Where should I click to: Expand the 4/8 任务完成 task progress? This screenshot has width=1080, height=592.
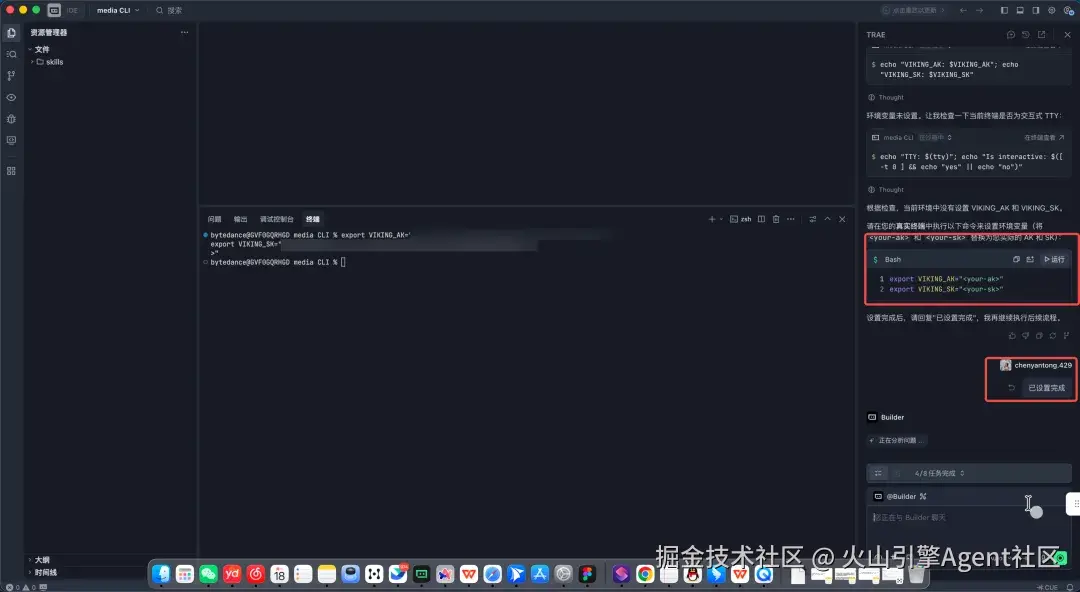[939, 473]
